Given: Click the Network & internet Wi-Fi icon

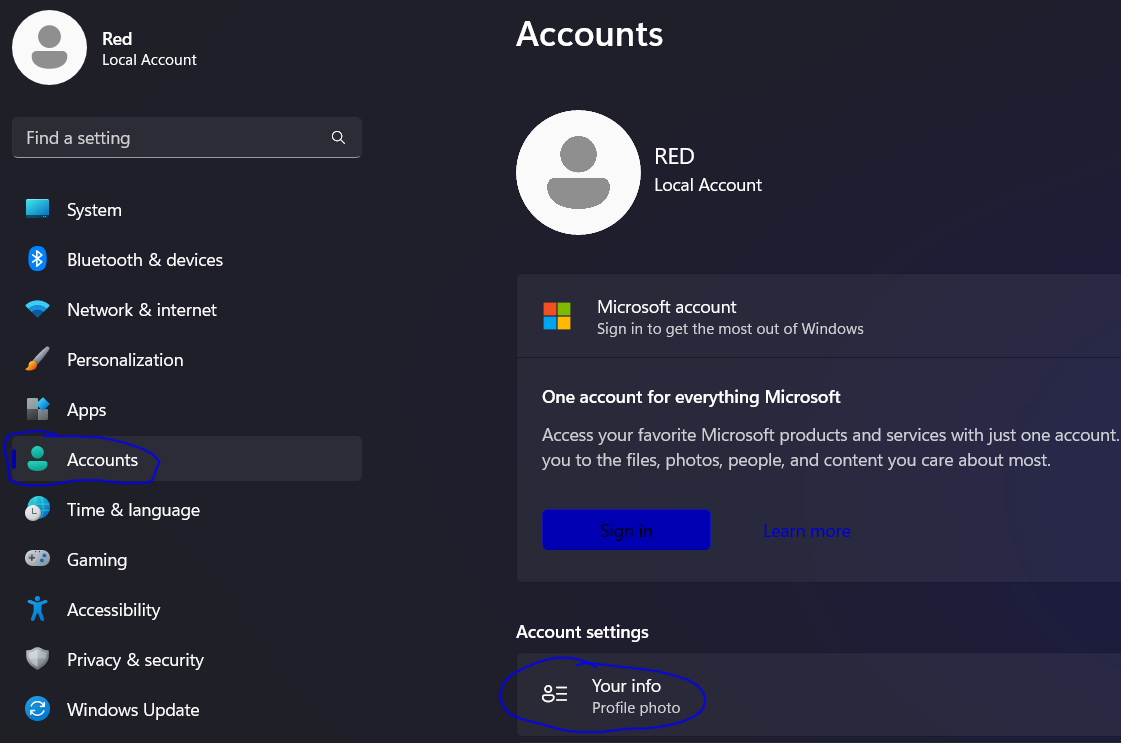Looking at the screenshot, I should coord(37,309).
